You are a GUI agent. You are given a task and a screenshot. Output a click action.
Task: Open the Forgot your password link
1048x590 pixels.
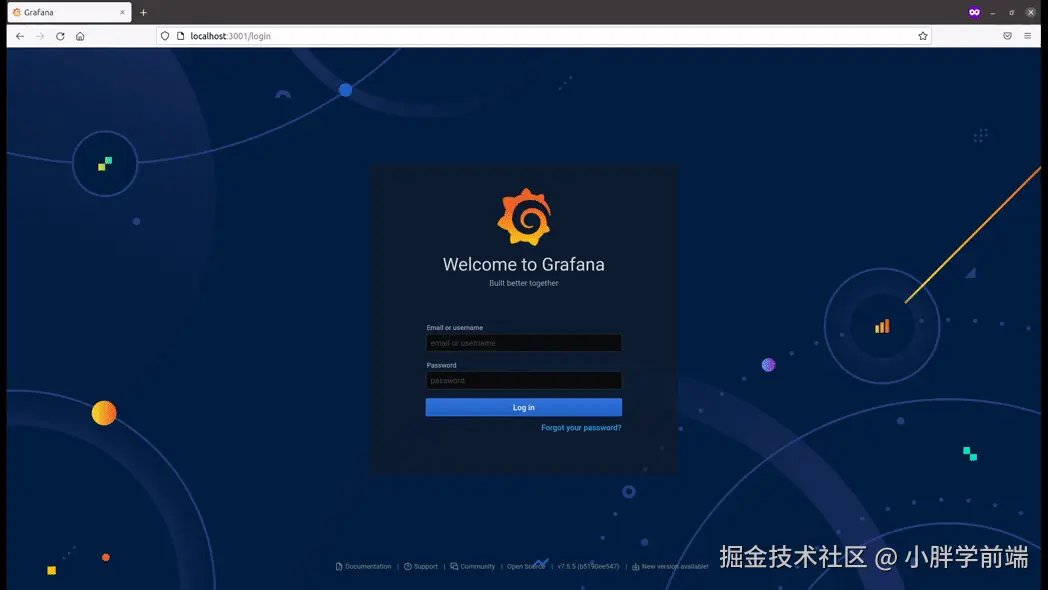click(581, 428)
